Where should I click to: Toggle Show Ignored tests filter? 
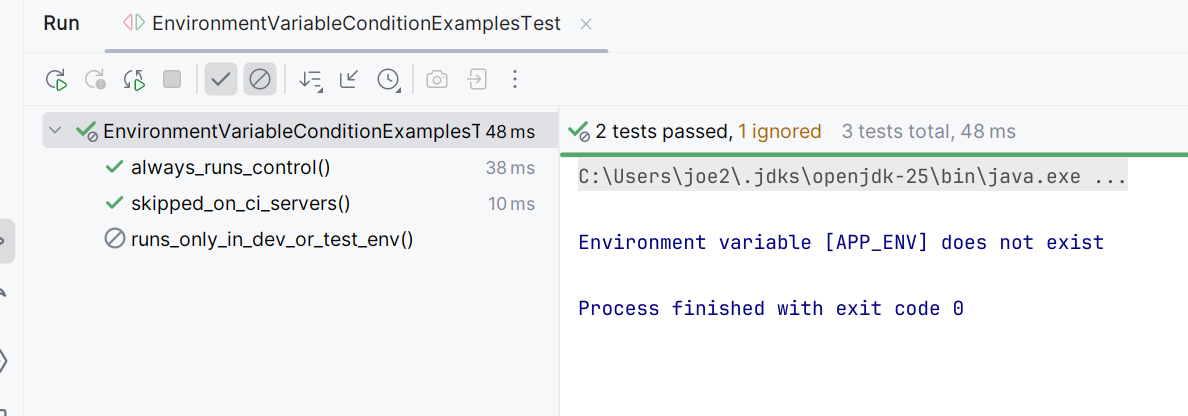(x=259, y=79)
